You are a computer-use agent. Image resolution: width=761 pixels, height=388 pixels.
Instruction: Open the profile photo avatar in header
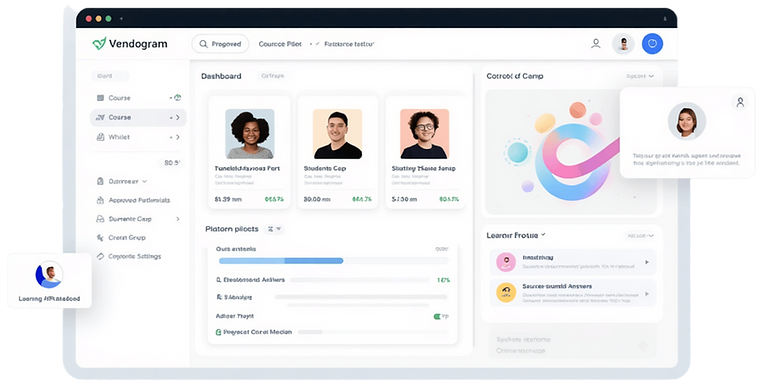click(x=624, y=44)
